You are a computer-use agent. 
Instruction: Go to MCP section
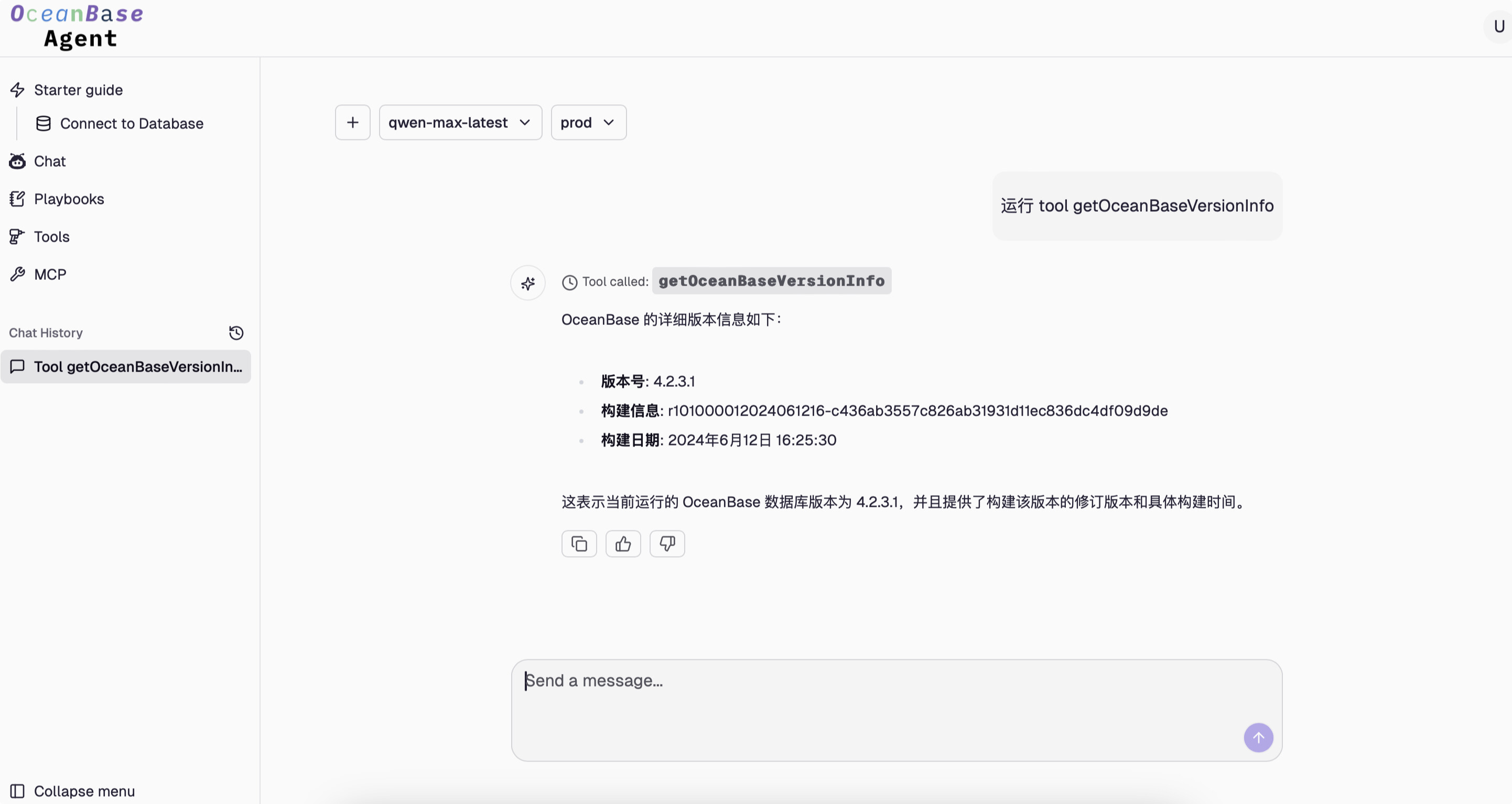coord(50,274)
